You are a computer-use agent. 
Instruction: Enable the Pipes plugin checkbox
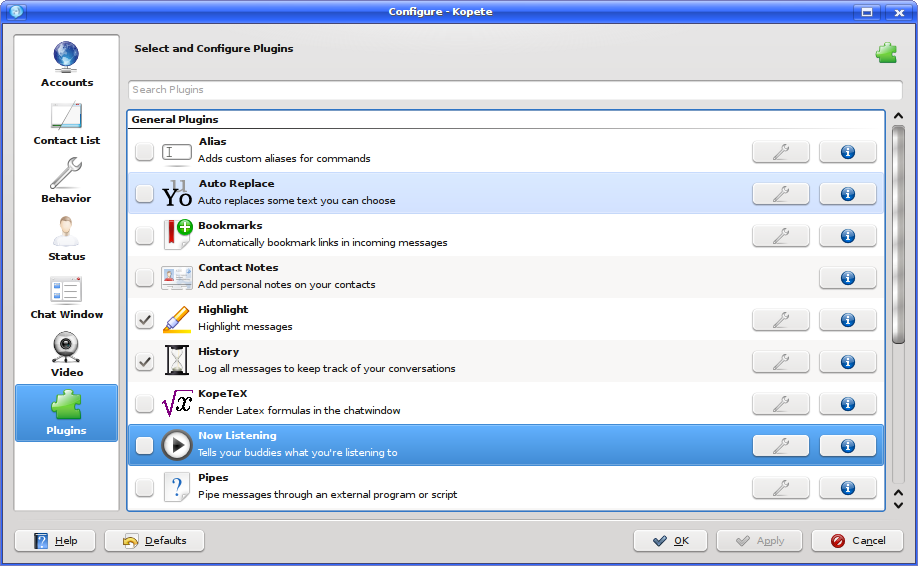click(144, 488)
